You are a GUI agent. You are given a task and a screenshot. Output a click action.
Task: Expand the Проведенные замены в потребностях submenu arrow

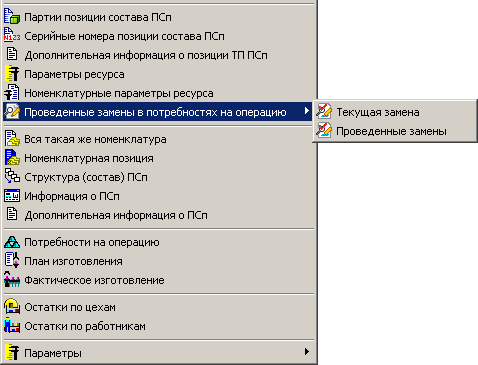(307, 111)
